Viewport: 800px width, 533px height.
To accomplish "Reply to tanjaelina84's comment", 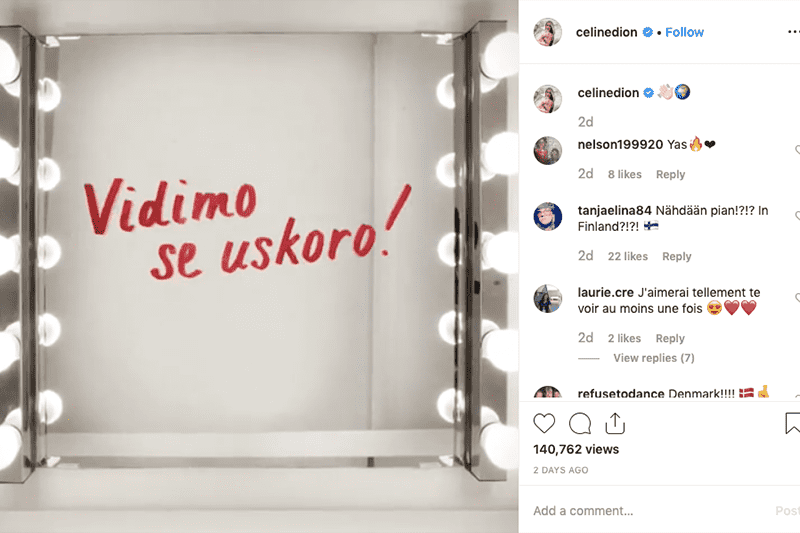I will pos(677,257).
